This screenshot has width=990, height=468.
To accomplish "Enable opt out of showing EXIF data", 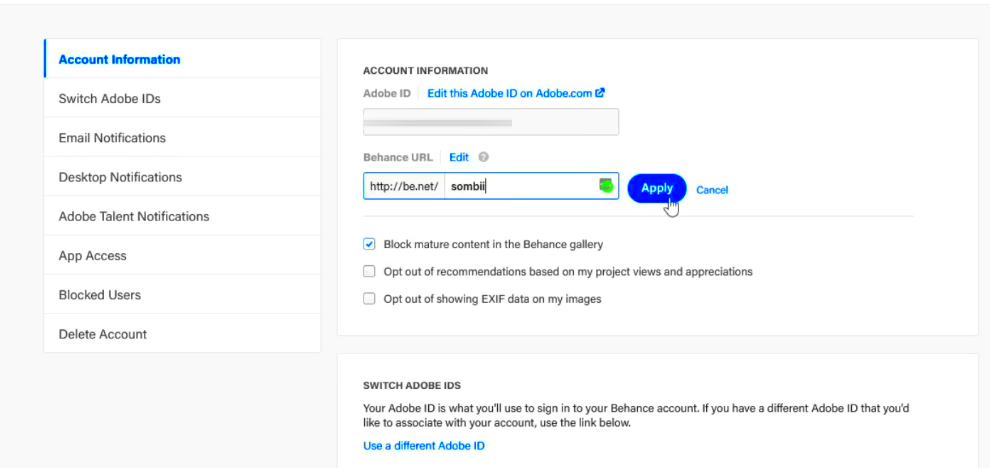I will point(369,299).
